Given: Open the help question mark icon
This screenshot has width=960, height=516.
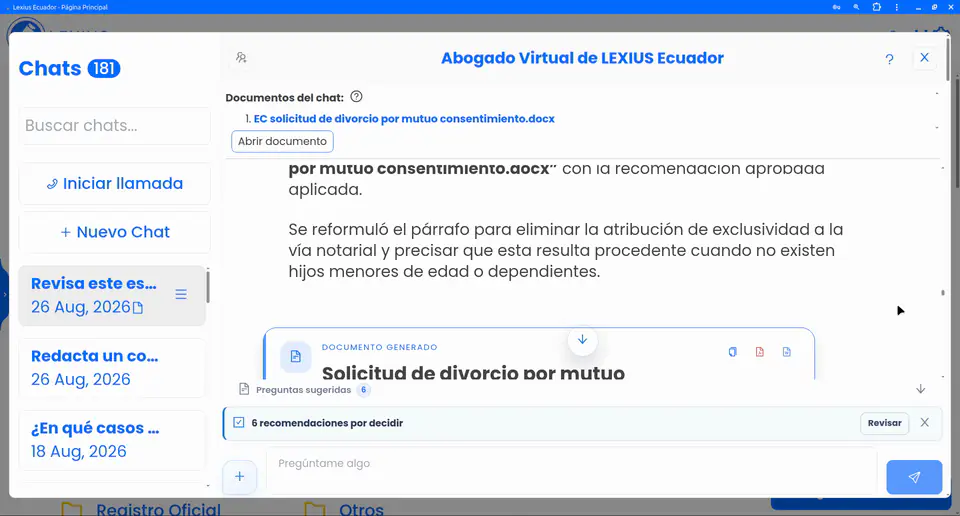Looking at the screenshot, I should coord(889,59).
